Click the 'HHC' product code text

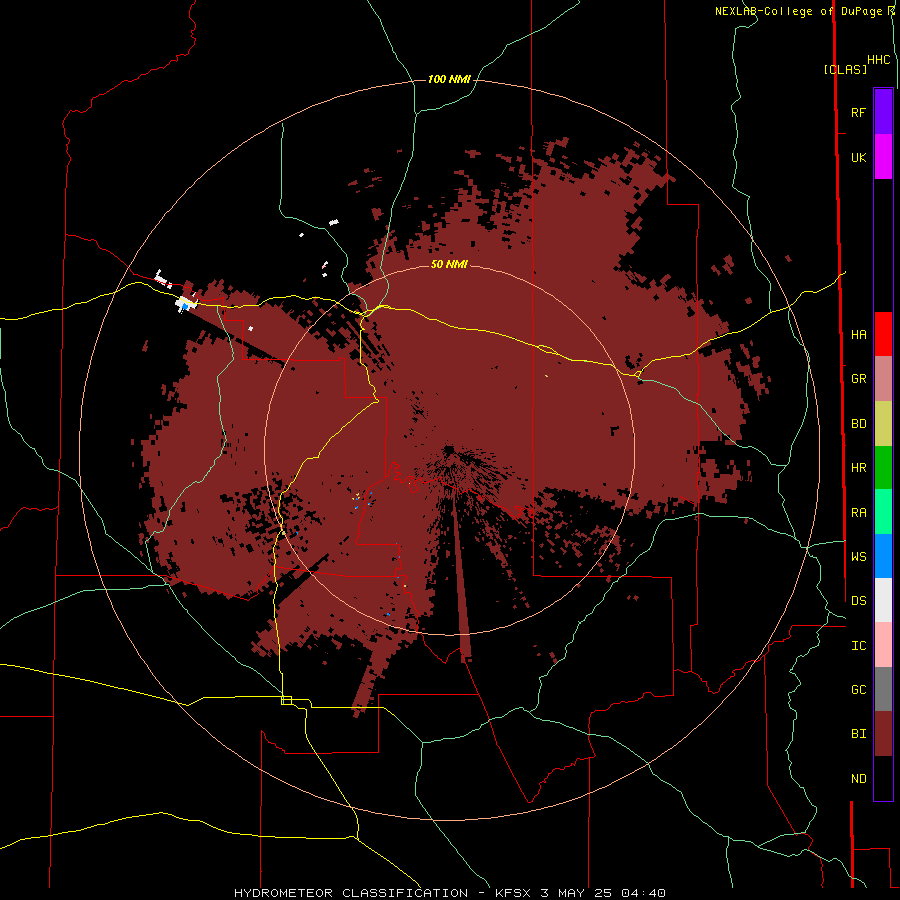click(x=879, y=60)
